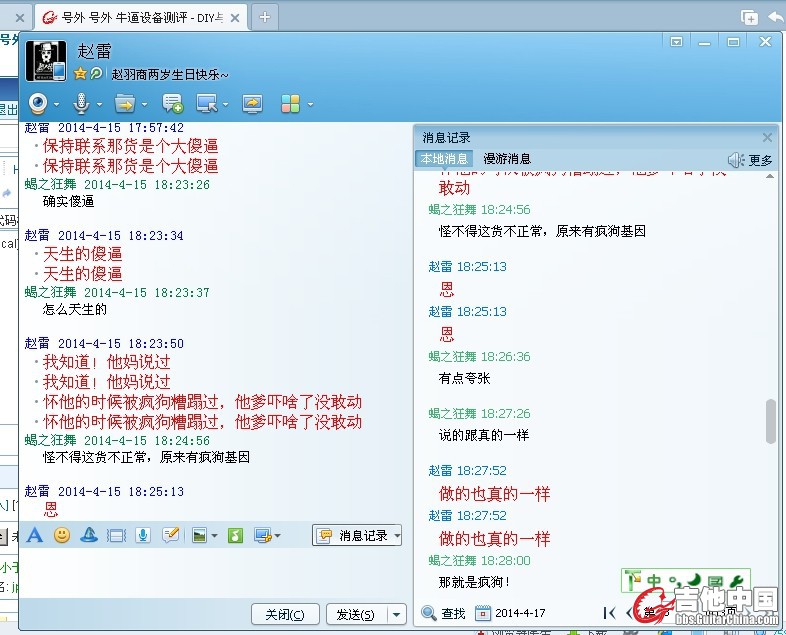Switch to the 漫游消息 tab

point(507,159)
